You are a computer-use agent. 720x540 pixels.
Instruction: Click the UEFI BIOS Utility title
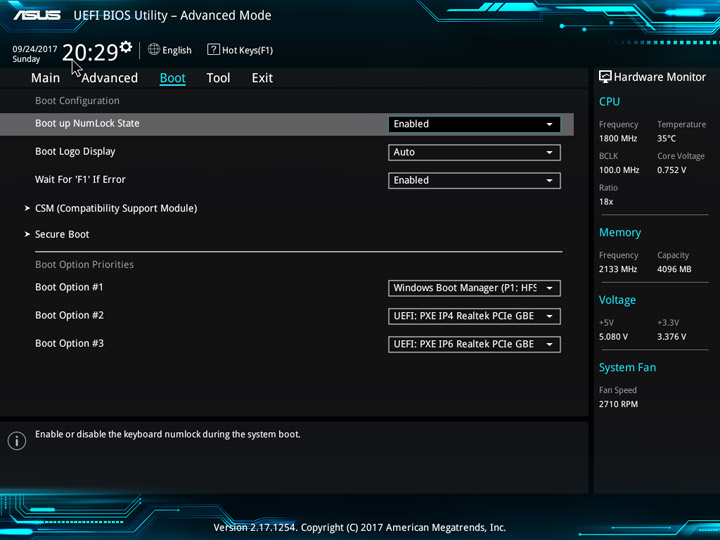[172, 16]
